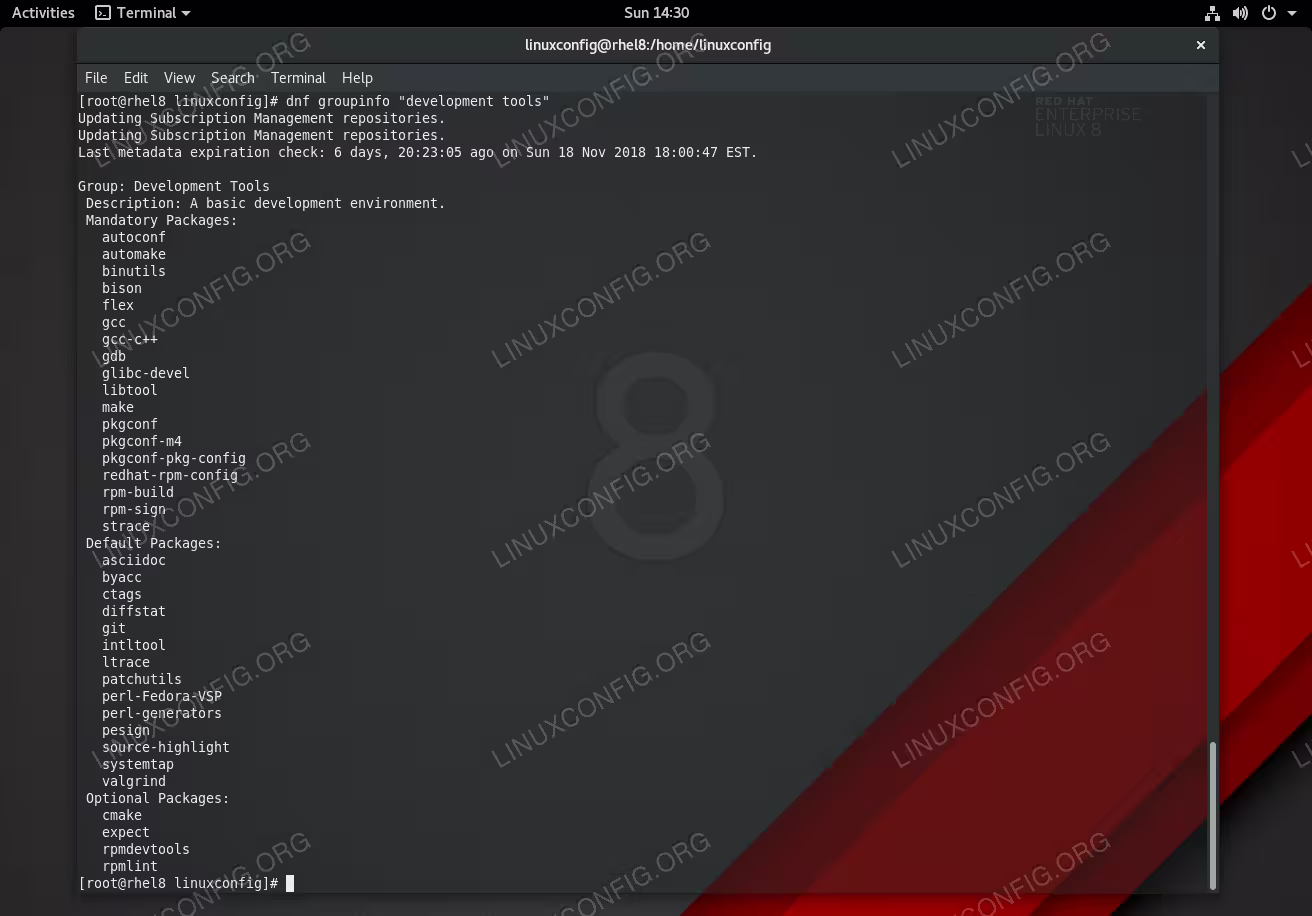Close the terminal window

(x=1201, y=45)
